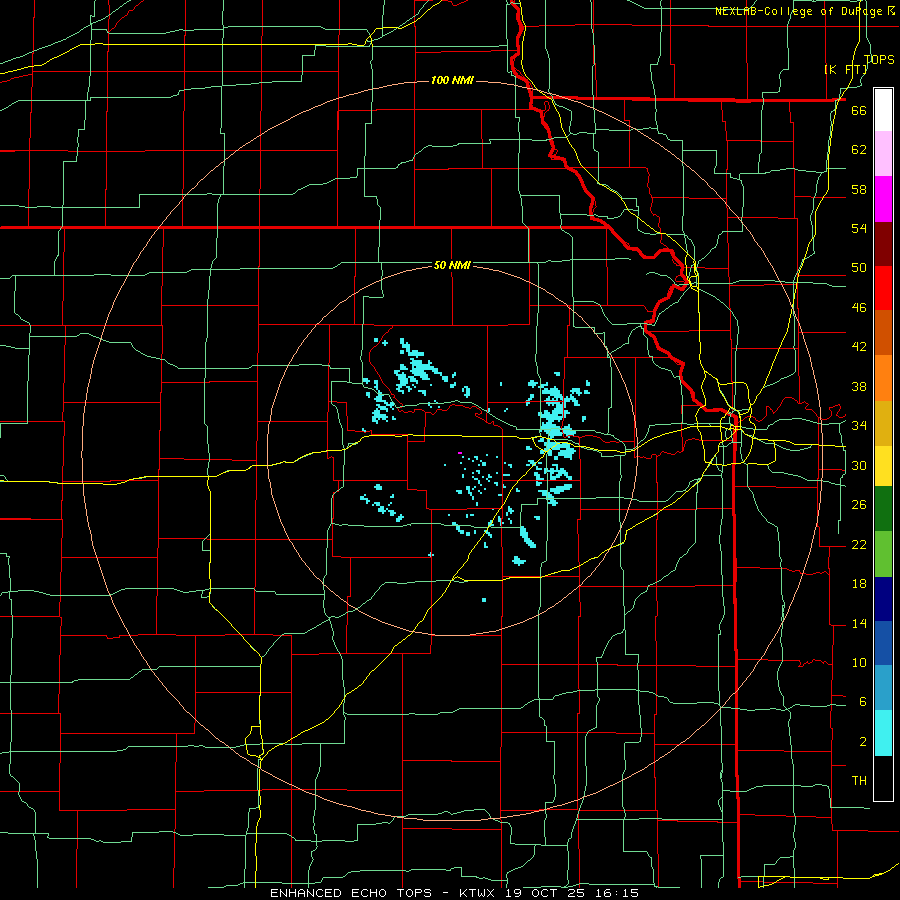Click the "ENHANCED ECHO TOPS" product caption
Image resolution: width=900 pixels, height=900 pixels.
(351, 893)
